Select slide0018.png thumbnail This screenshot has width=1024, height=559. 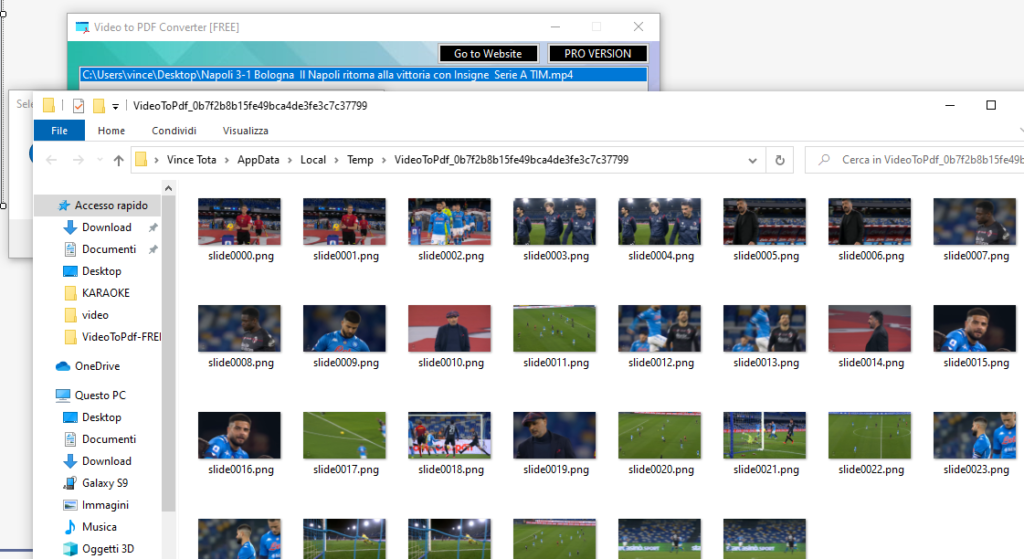[450, 436]
